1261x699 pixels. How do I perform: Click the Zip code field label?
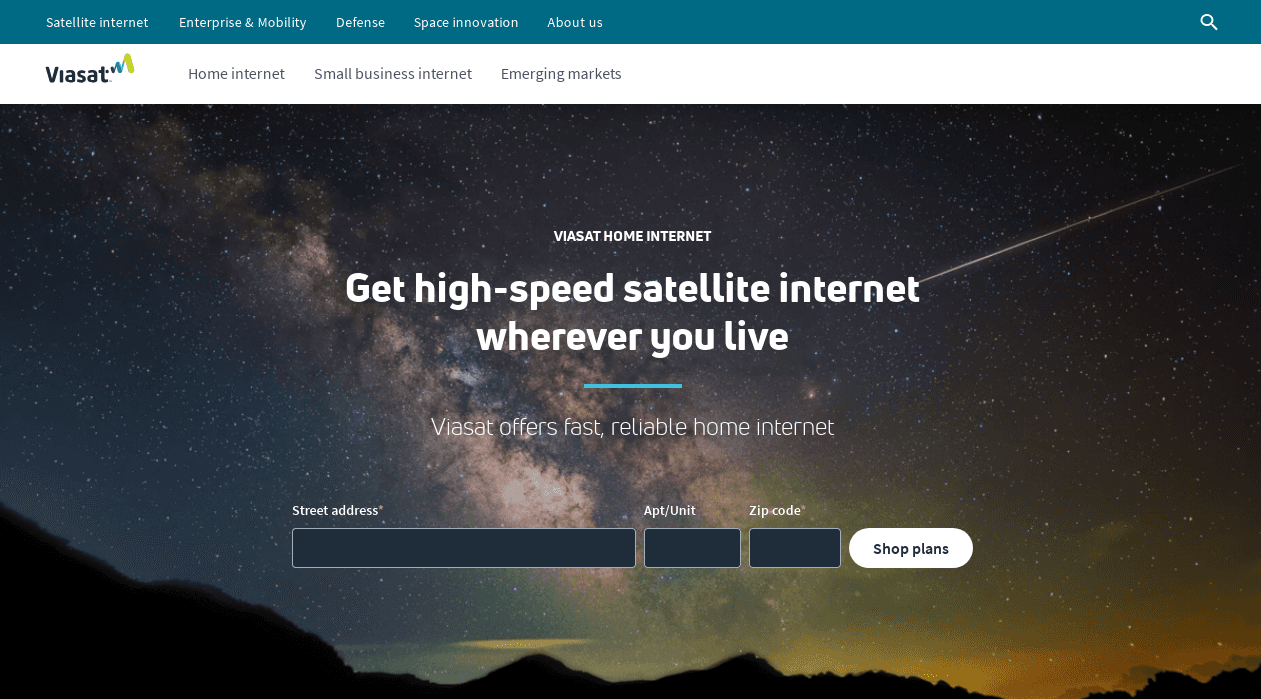[x=776, y=510]
